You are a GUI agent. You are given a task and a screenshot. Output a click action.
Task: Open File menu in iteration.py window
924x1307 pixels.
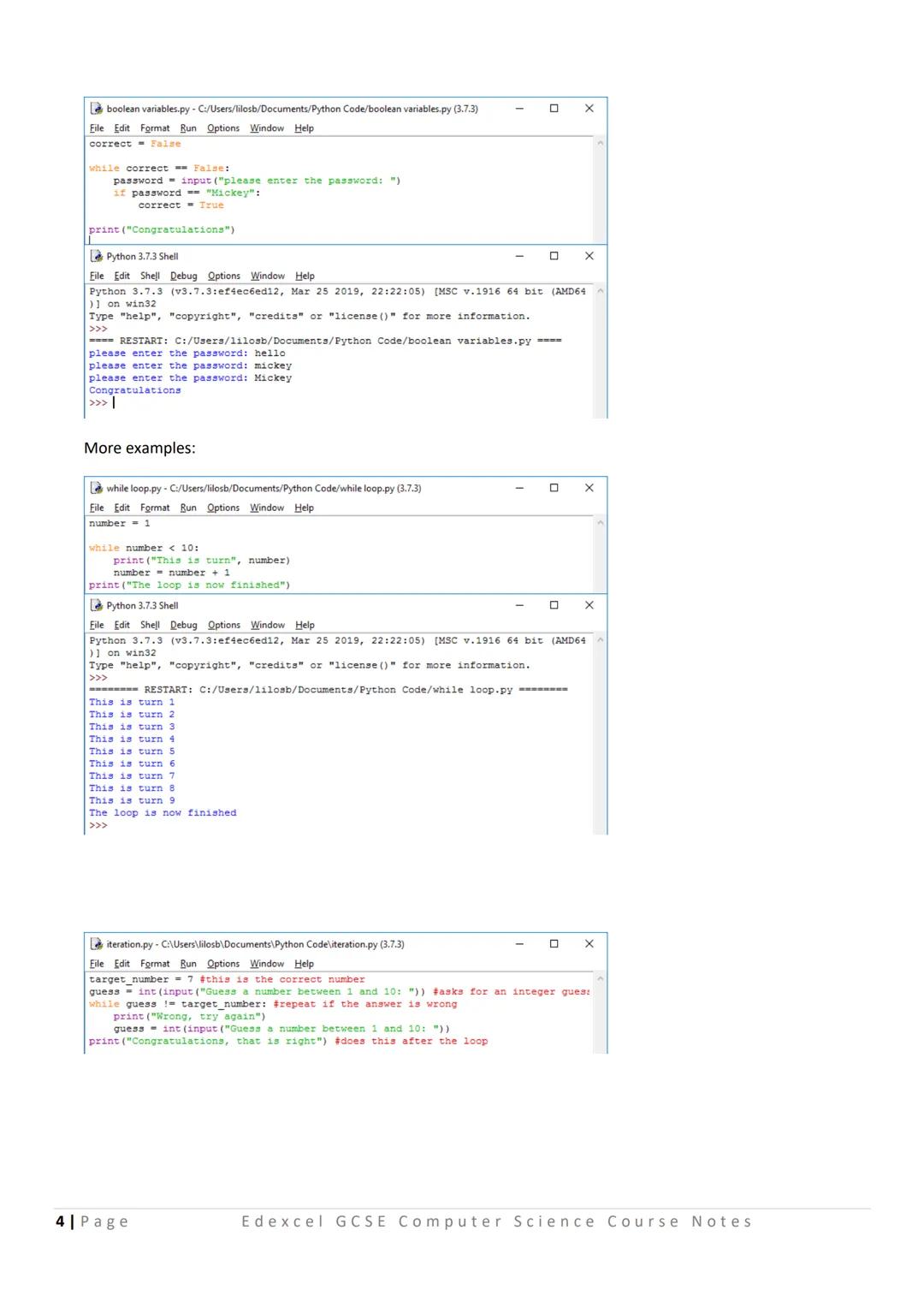coord(97,964)
